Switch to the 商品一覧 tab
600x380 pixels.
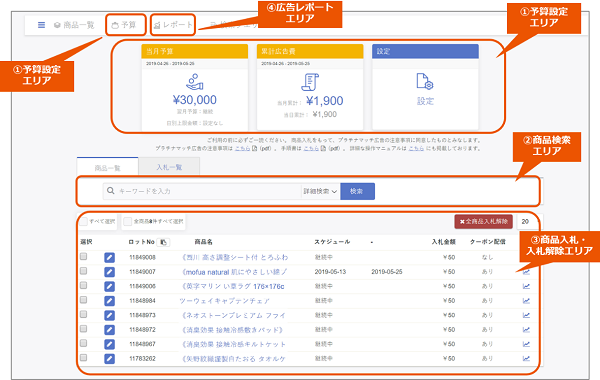pyautogui.click(x=108, y=168)
